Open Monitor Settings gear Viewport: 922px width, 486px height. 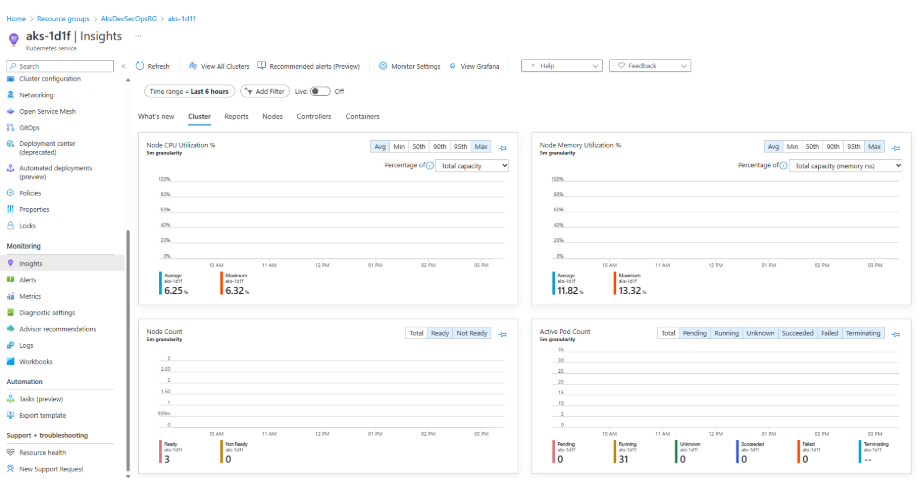coord(383,66)
